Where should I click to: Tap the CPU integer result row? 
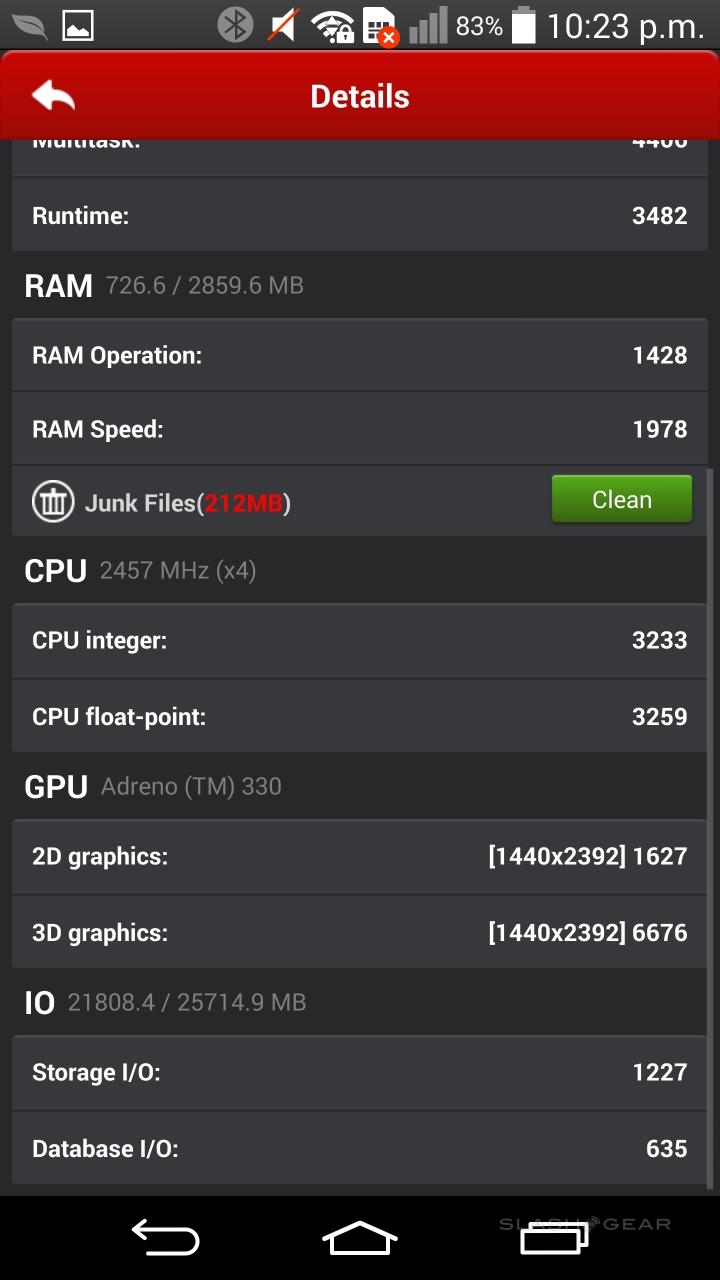[360, 640]
